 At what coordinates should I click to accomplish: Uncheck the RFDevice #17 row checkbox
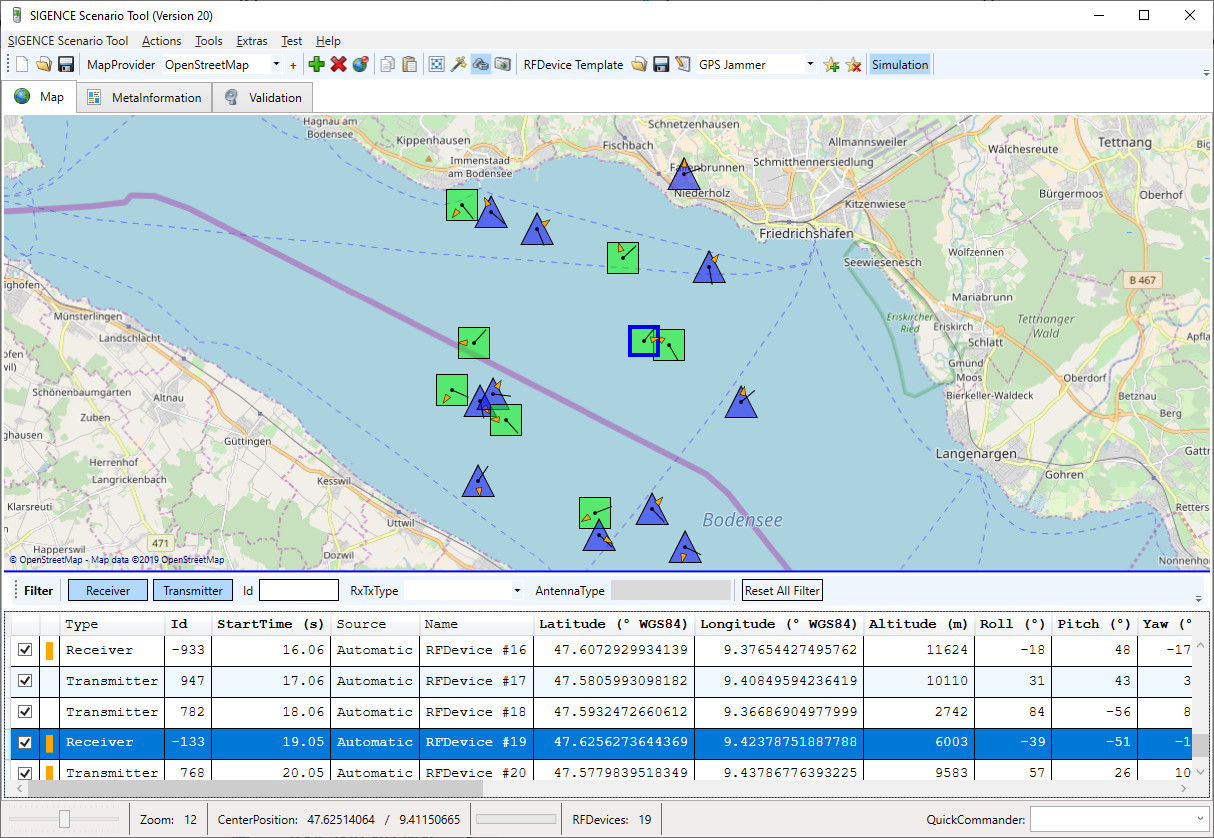pos(25,682)
